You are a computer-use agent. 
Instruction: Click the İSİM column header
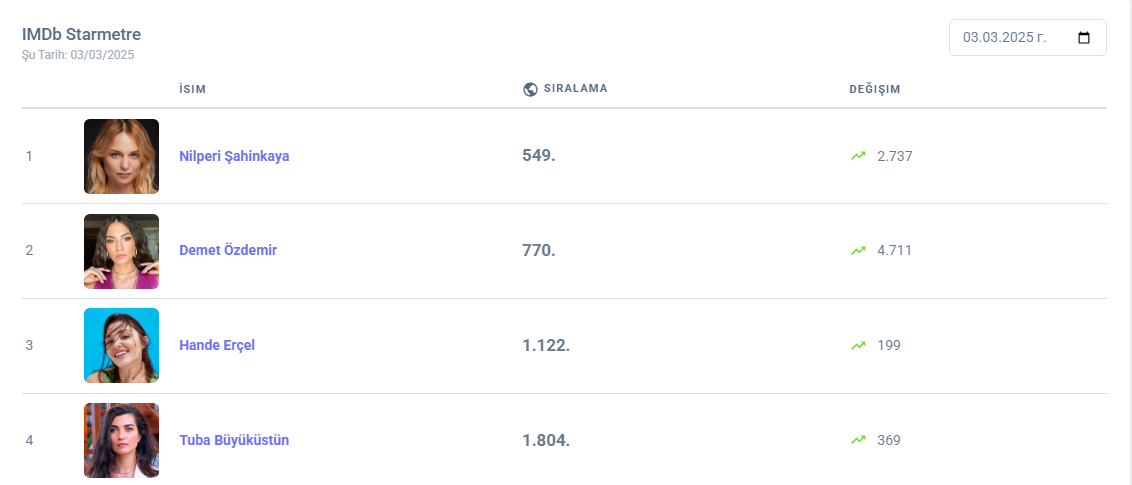(192, 89)
